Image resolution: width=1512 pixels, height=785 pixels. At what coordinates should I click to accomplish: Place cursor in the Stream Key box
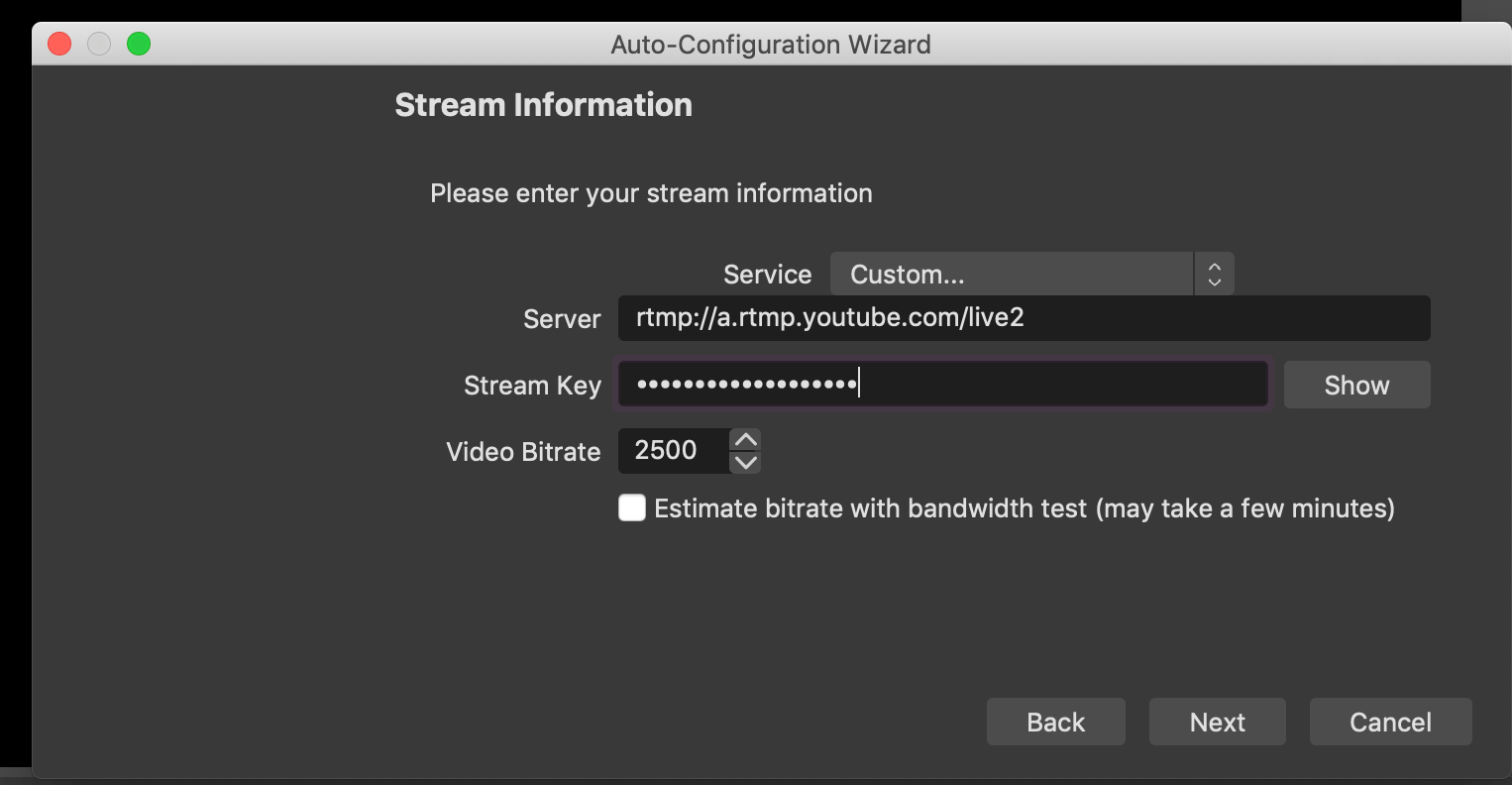point(941,385)
